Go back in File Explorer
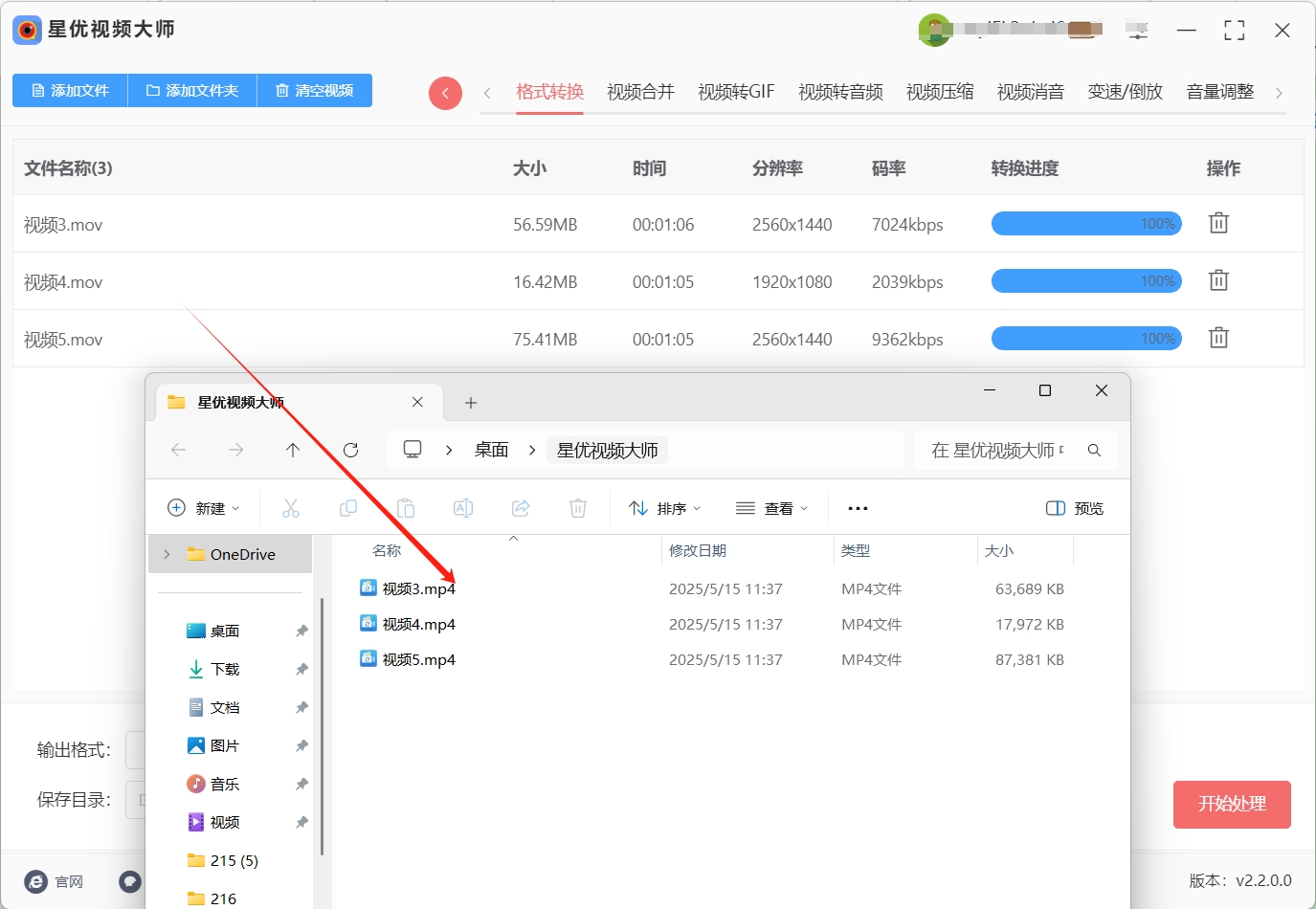Viewport: 1316px width, 909px height. [178, 450]
